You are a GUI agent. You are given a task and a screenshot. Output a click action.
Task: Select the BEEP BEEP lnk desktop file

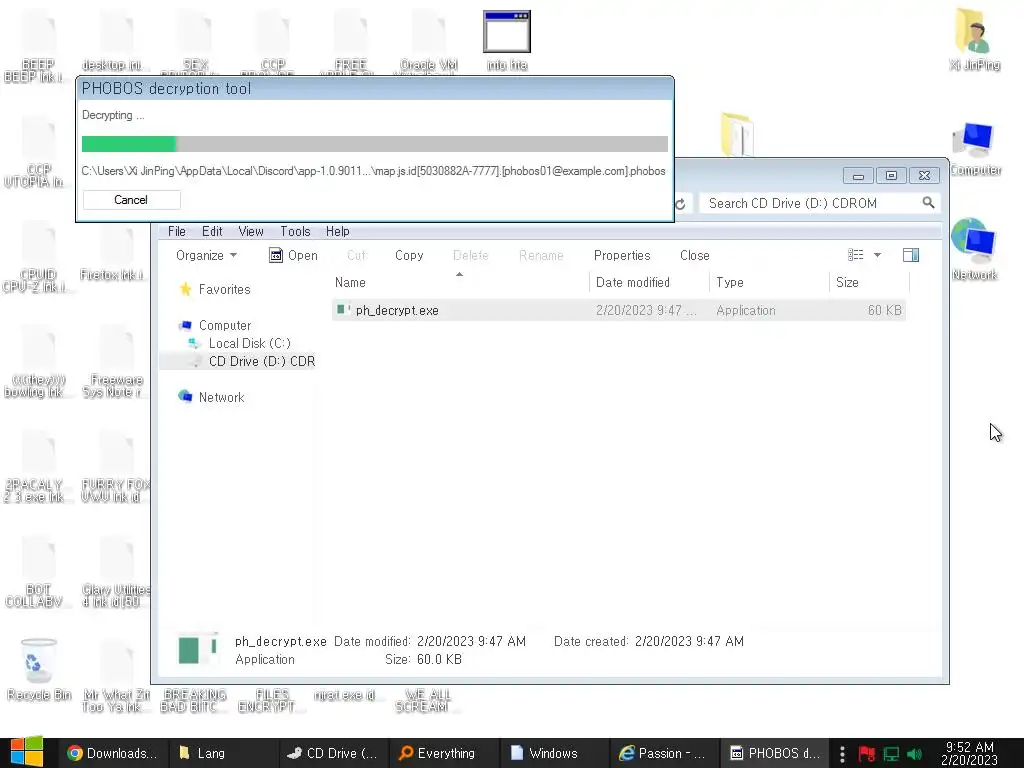coord(36,46)
